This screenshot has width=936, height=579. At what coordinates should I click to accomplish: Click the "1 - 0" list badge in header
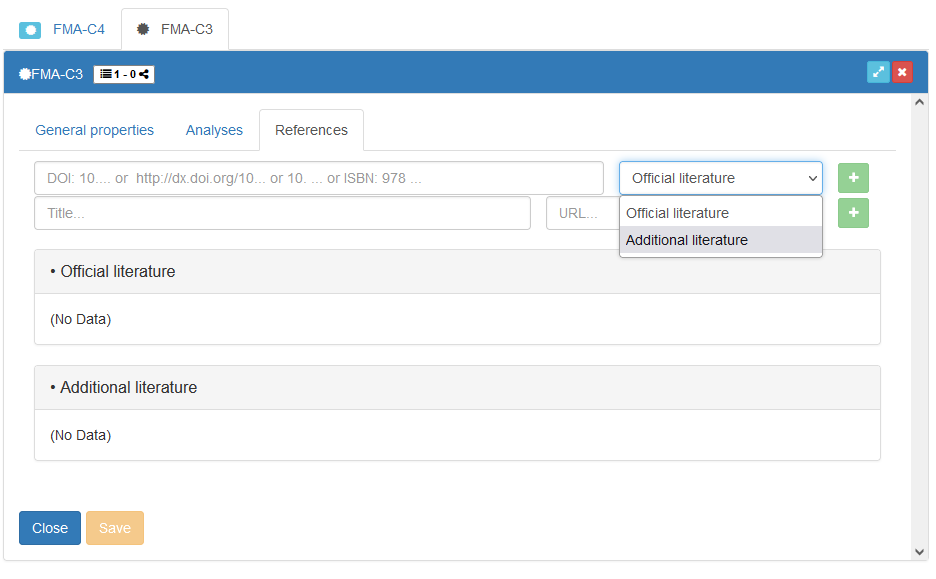click(124, 74)
